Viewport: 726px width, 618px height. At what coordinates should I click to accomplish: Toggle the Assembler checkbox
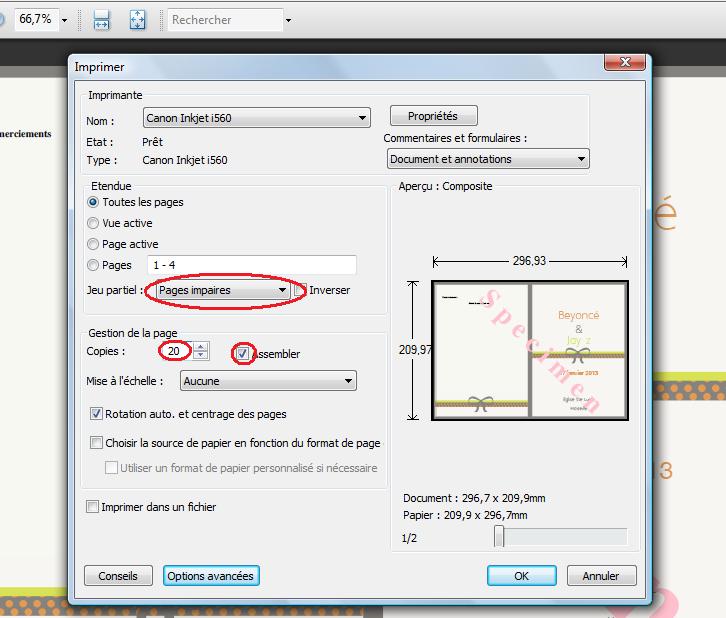pyautogui.click(x=243, y=353)
